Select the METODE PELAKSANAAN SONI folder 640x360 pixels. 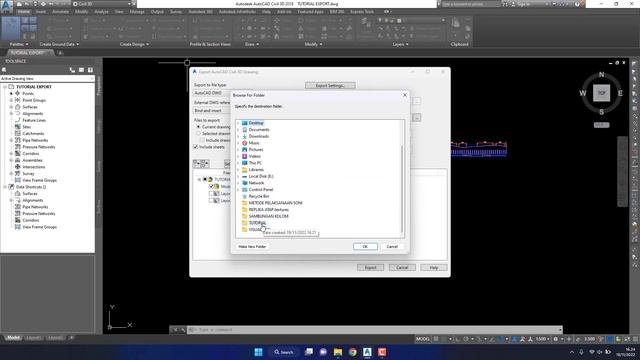pyautogui.click(x=275, y=203)
